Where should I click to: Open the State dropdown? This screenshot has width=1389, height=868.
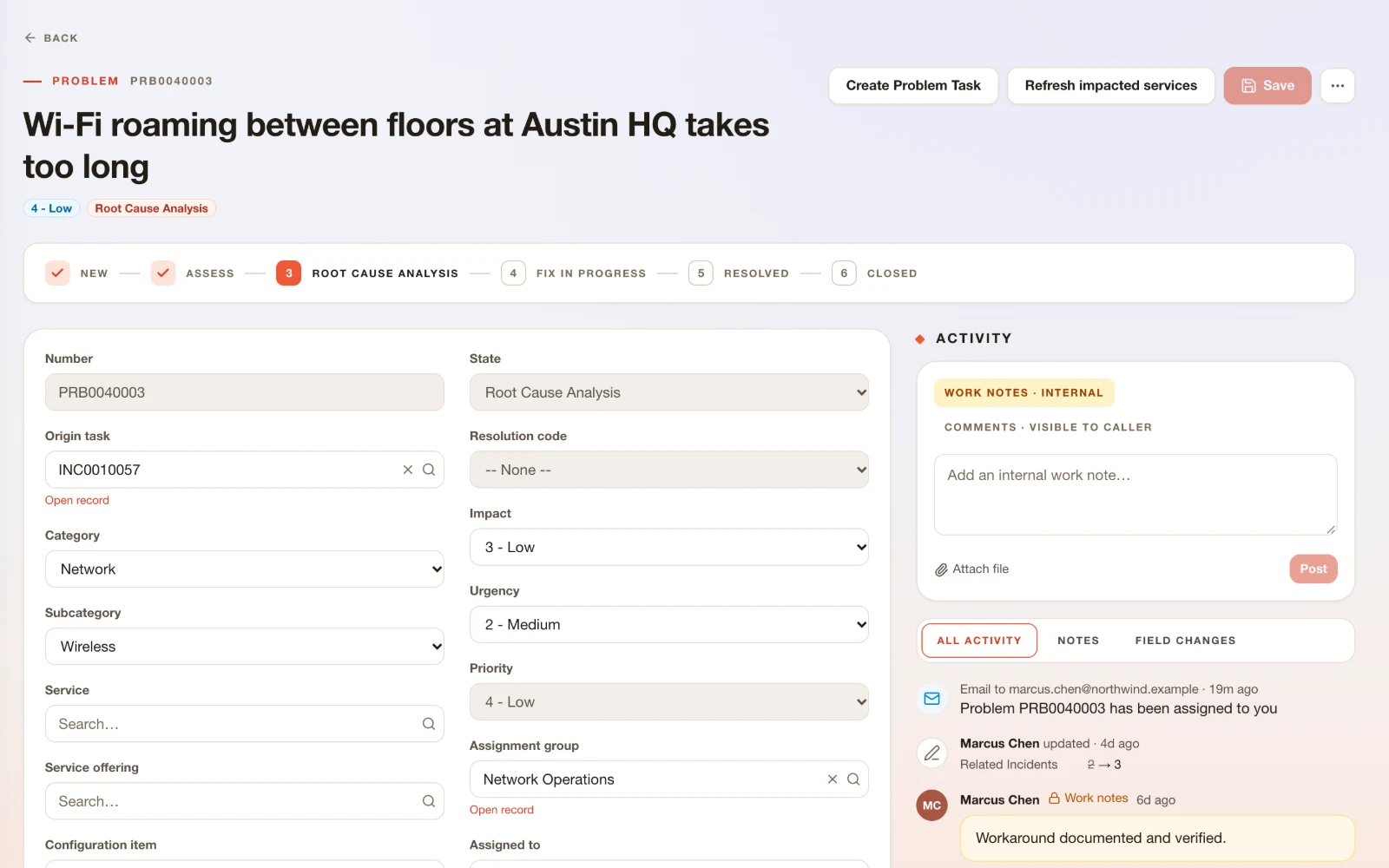[x=669, y=392]
